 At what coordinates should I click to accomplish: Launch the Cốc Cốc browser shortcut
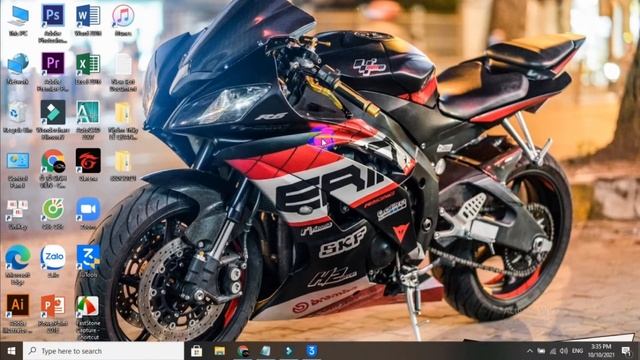point(53,213)
